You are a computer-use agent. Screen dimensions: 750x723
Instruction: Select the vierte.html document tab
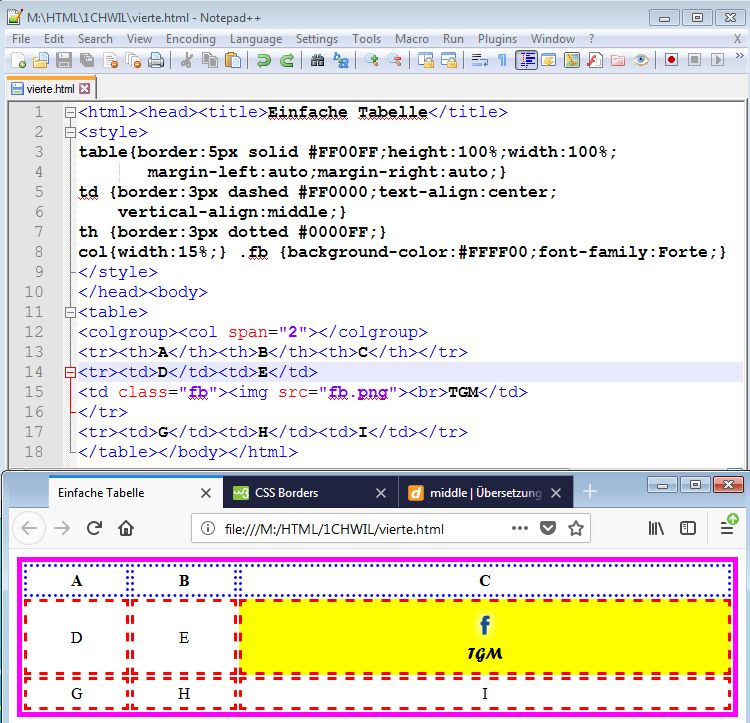point(51,88)
